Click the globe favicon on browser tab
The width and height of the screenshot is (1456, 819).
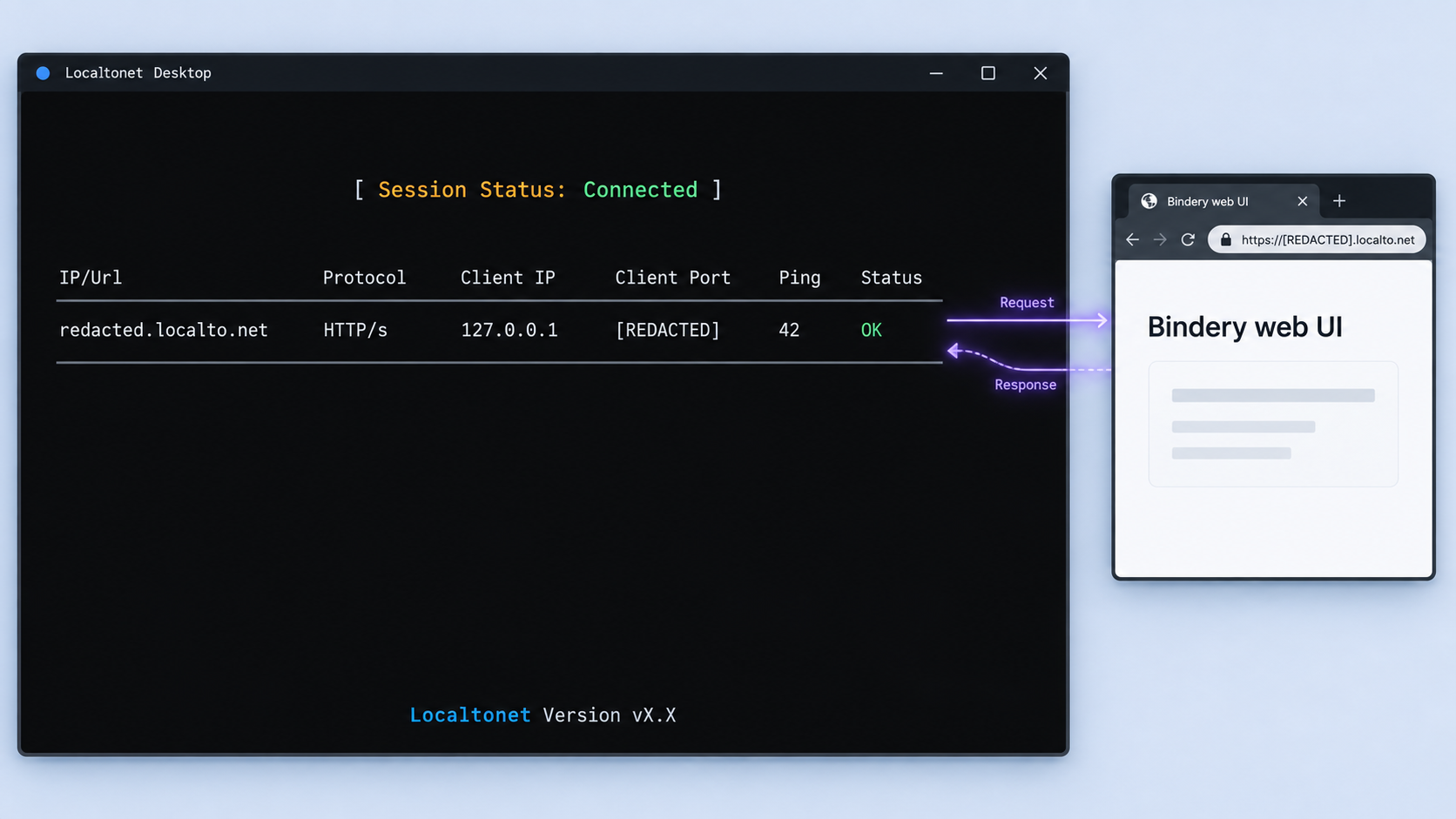point(1149,201)
